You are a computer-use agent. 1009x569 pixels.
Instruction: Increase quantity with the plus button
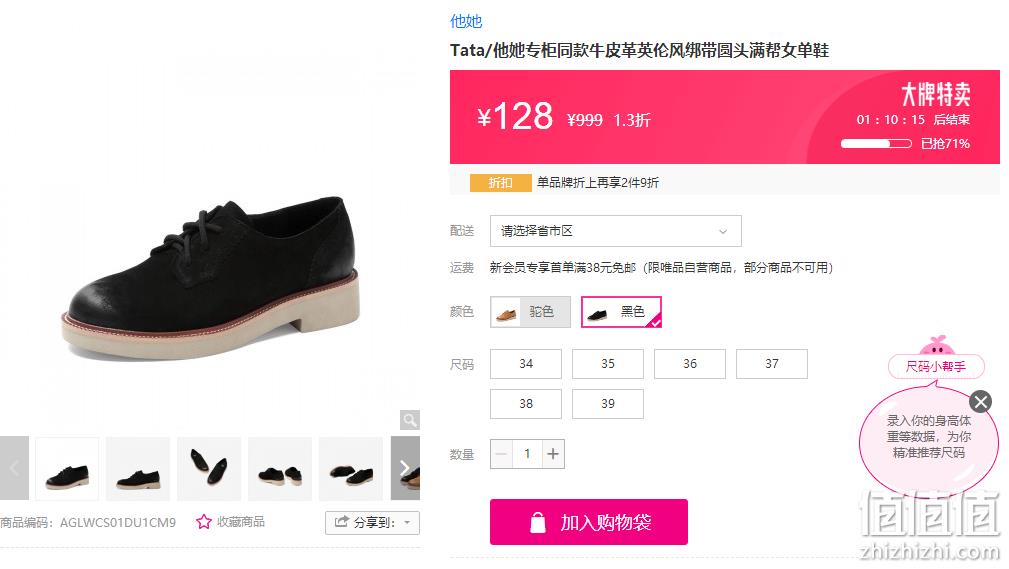tap(553, 454)
